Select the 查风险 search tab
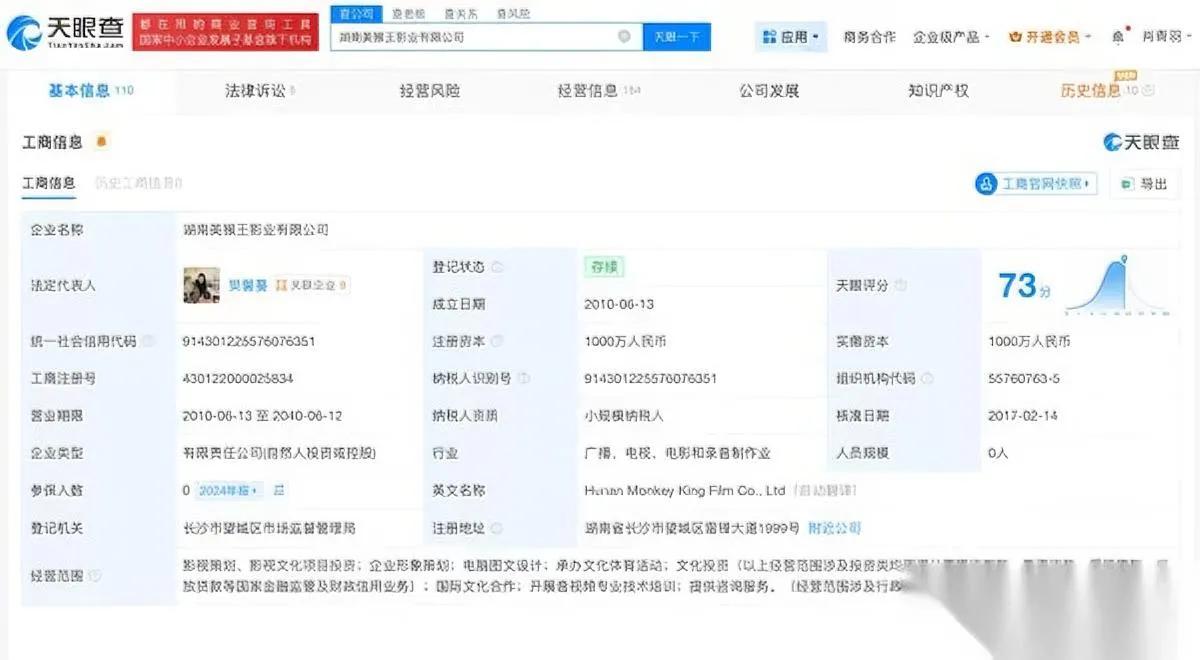 515,14
